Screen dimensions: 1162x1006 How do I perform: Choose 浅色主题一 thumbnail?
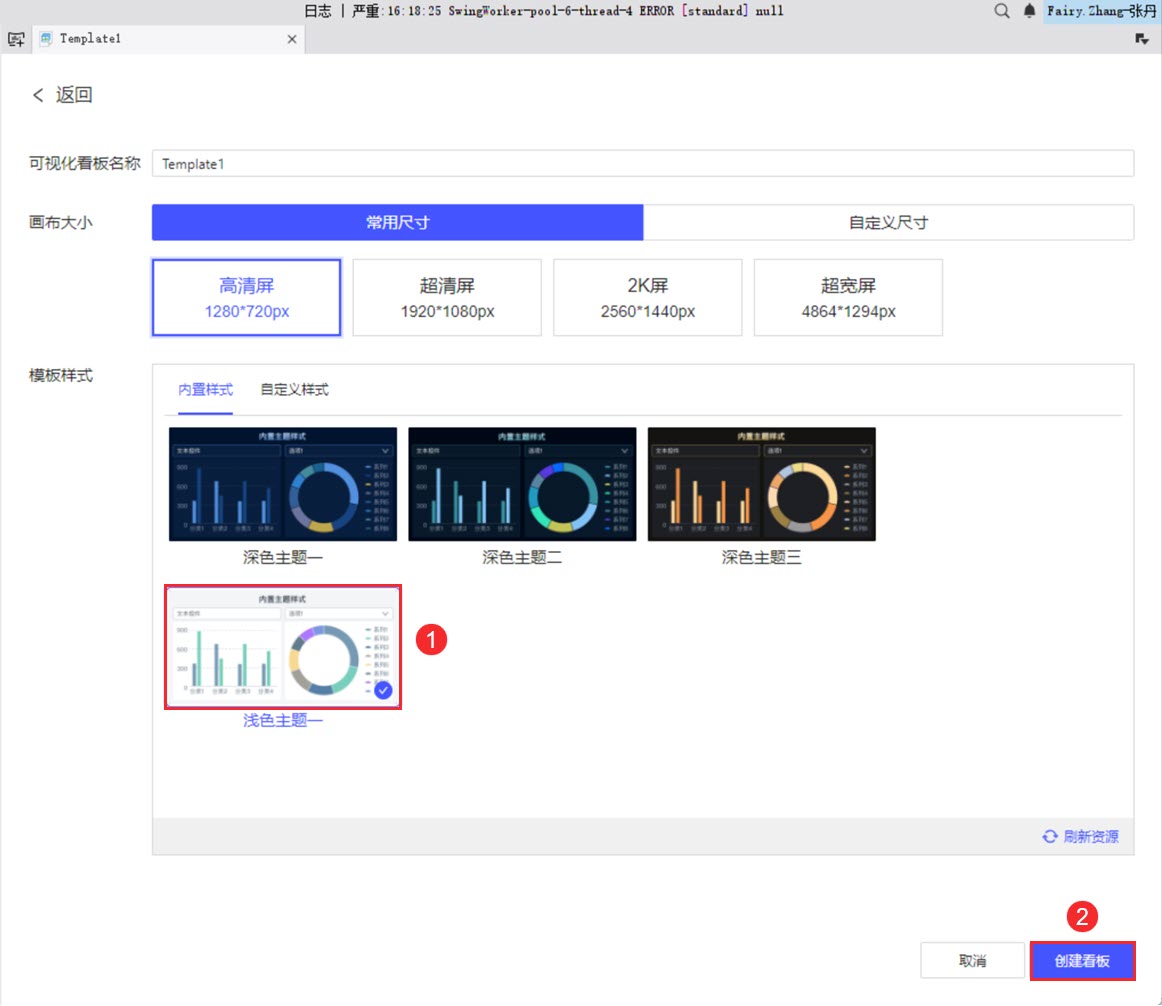[x=283, y=647]
